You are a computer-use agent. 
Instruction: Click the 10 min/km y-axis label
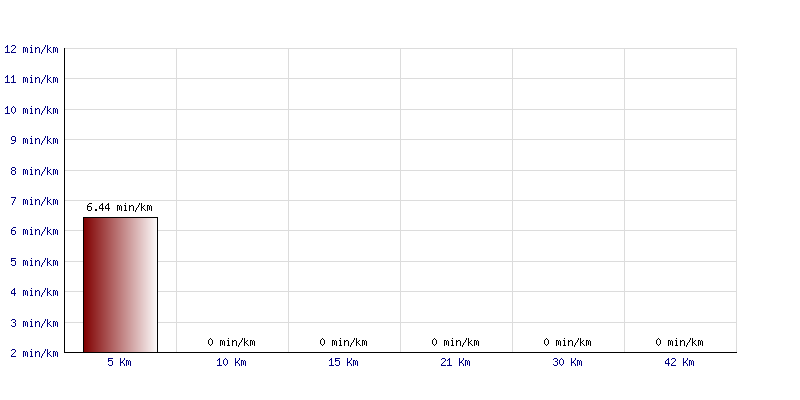(x=31, y=110)
